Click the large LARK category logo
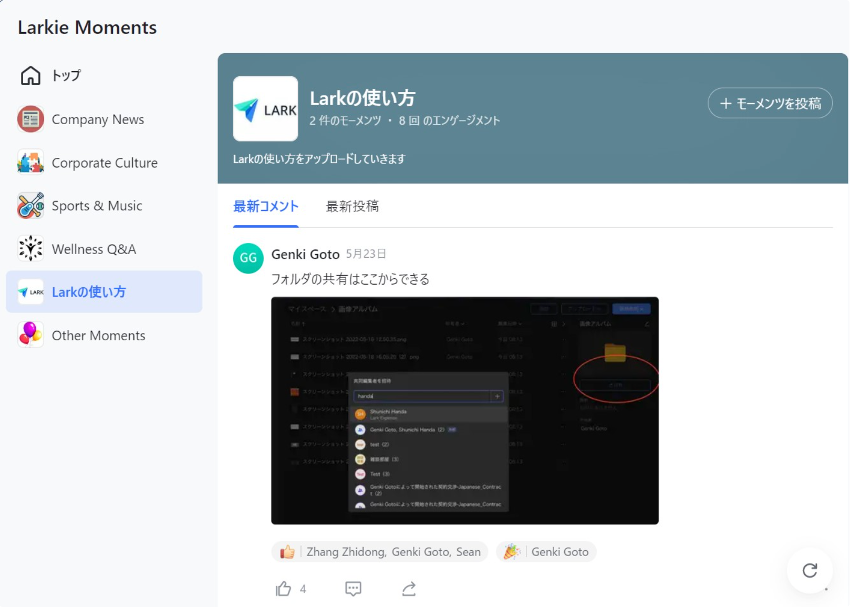Screen dimensions: 850x608 (265, 109)
